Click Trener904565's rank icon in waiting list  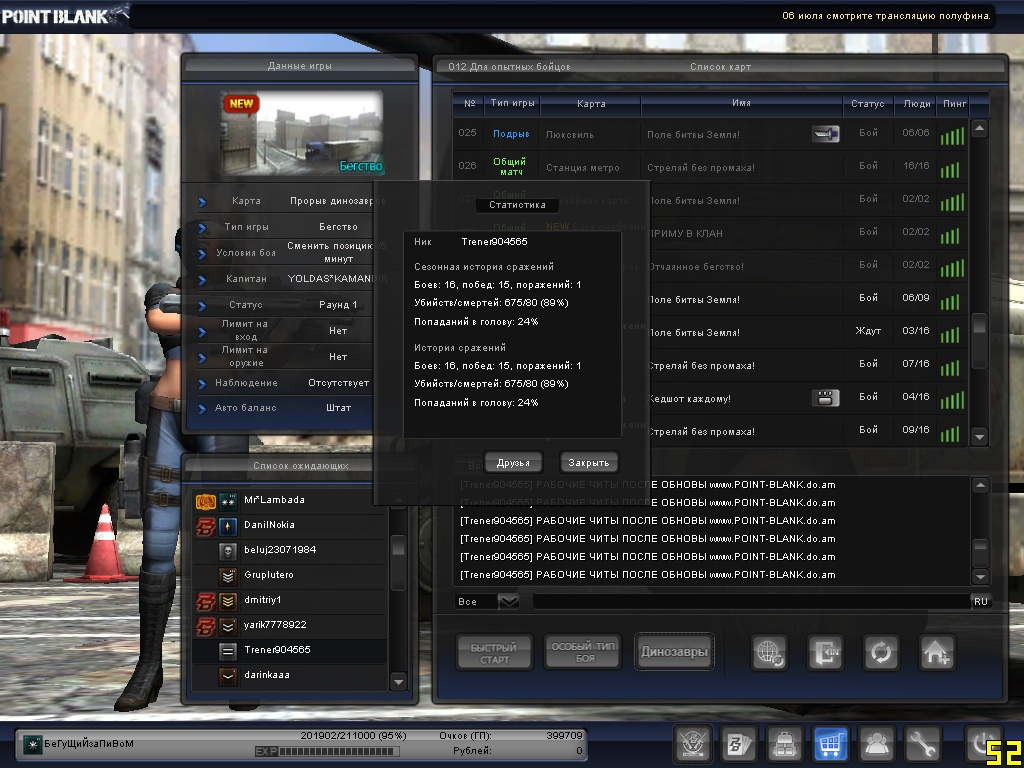point(228,650)
